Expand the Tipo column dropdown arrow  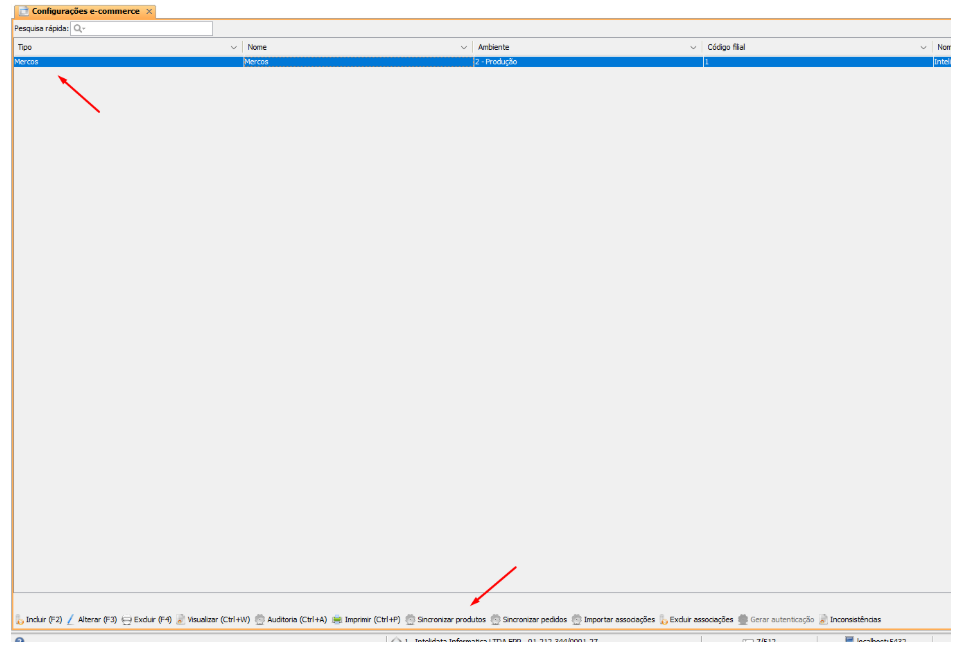click(234, 48)
